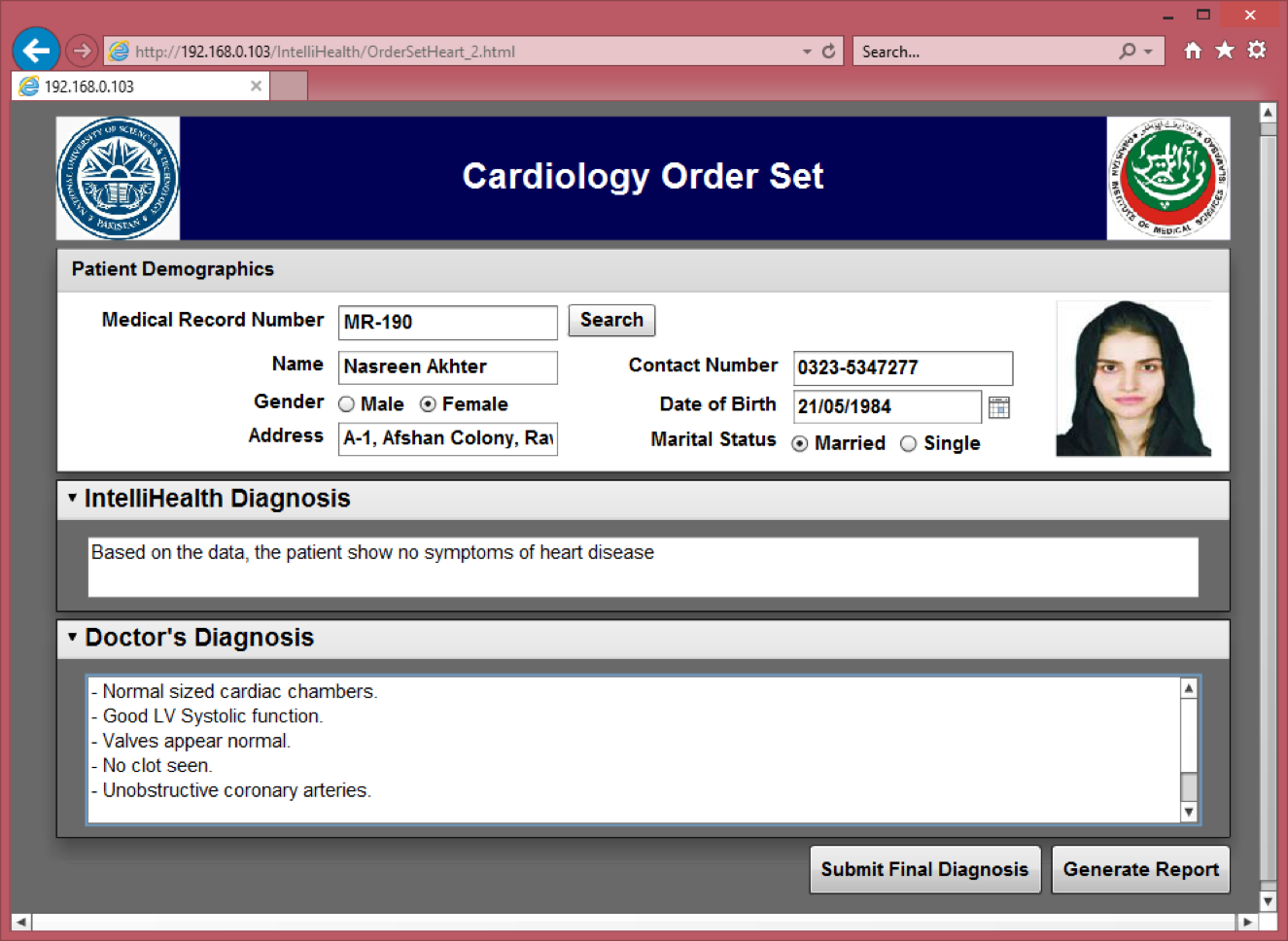Image resolution: width=1288 pixels, height=941 pixels.
Task: Open the browser home page icon
Action: (x=1193, y=51)
